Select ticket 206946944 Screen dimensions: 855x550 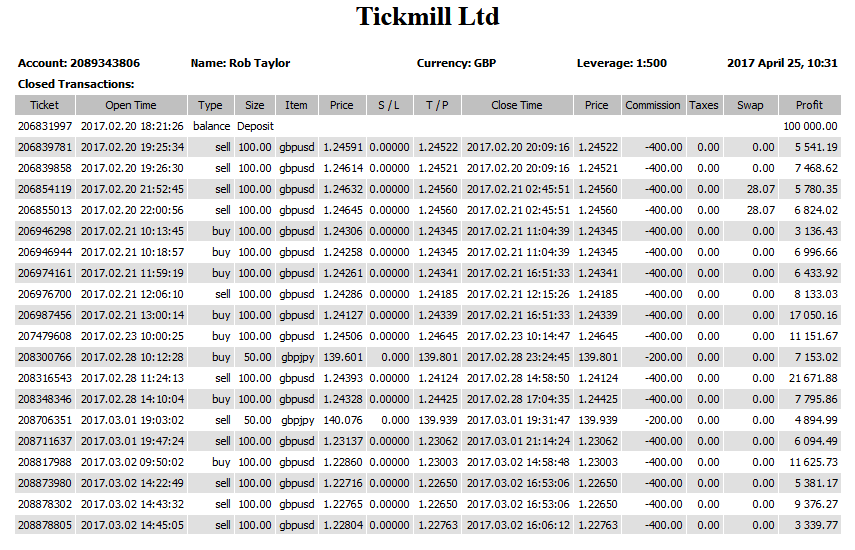(x=45, y=252)
